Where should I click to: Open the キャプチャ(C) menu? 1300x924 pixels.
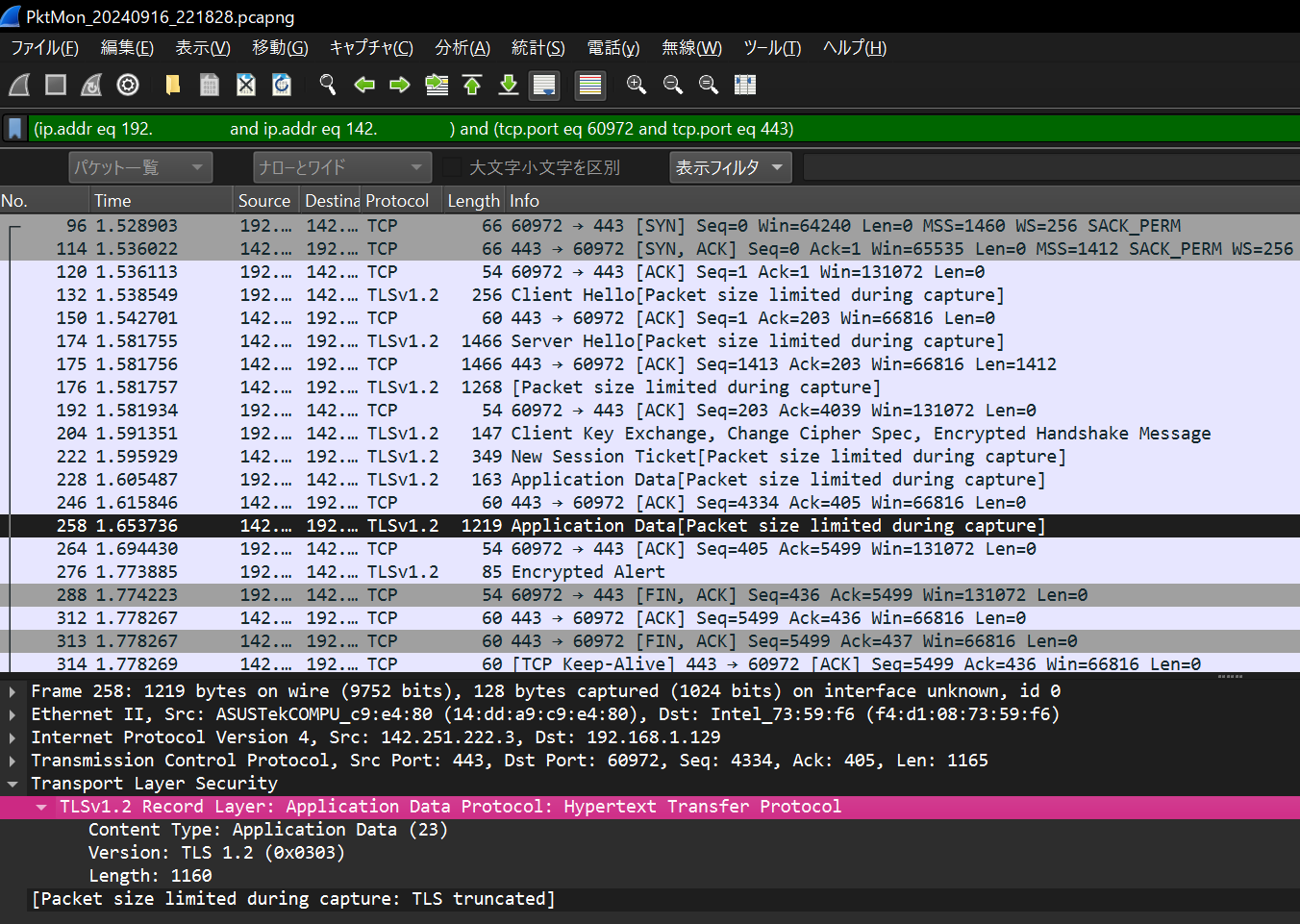[371, 48]
